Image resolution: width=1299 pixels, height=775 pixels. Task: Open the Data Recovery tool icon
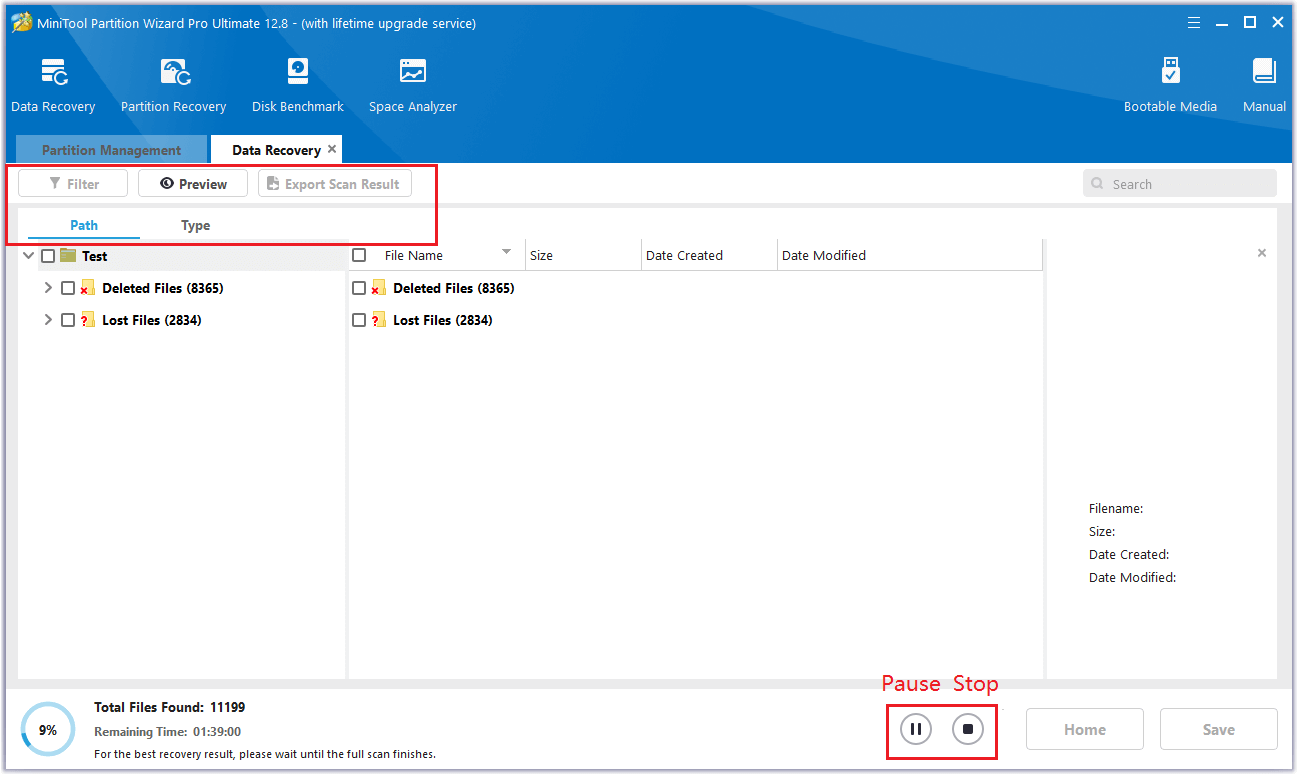pyautogui.click(x=53, y=74)
